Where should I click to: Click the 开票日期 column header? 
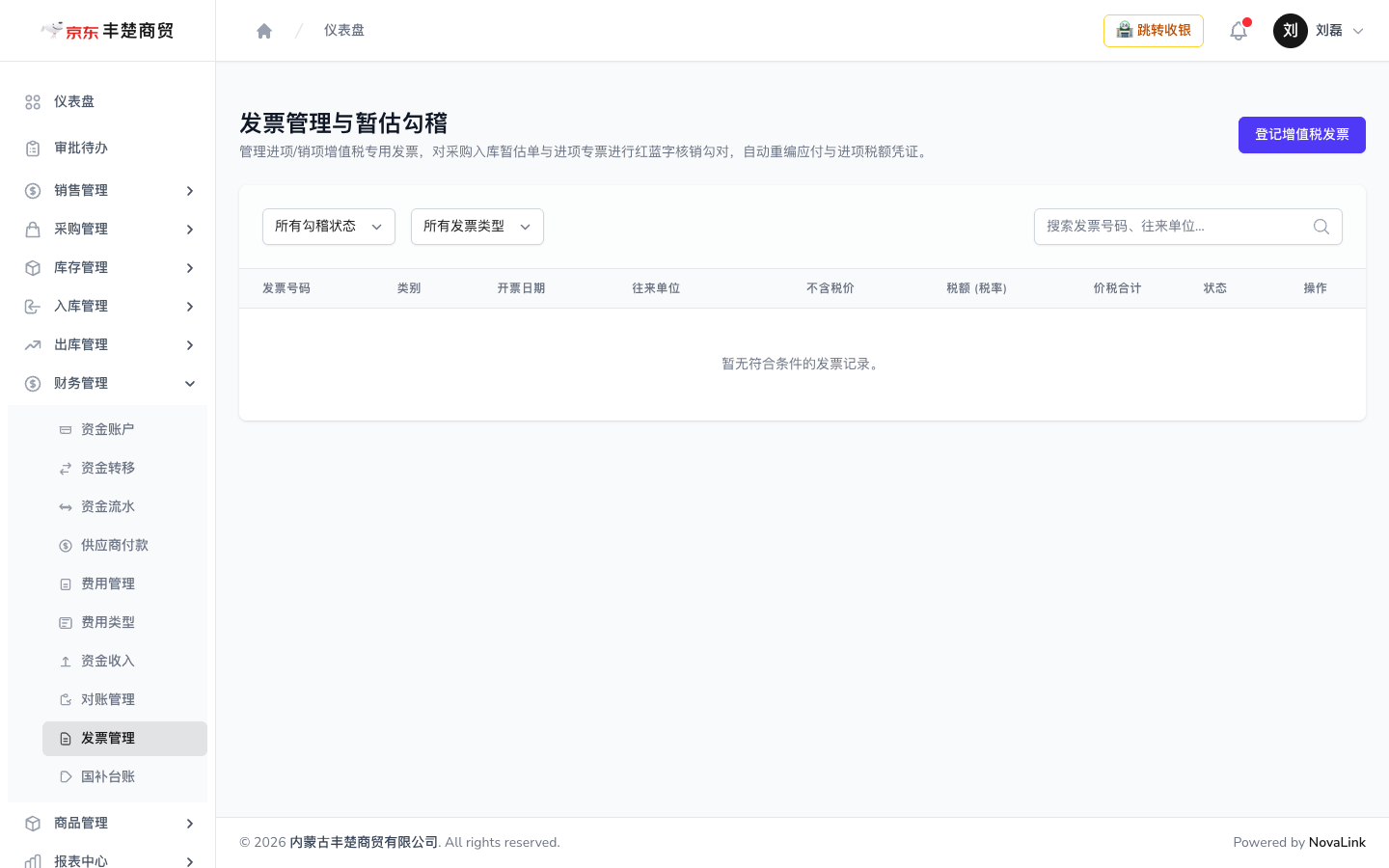click(521, 288)
